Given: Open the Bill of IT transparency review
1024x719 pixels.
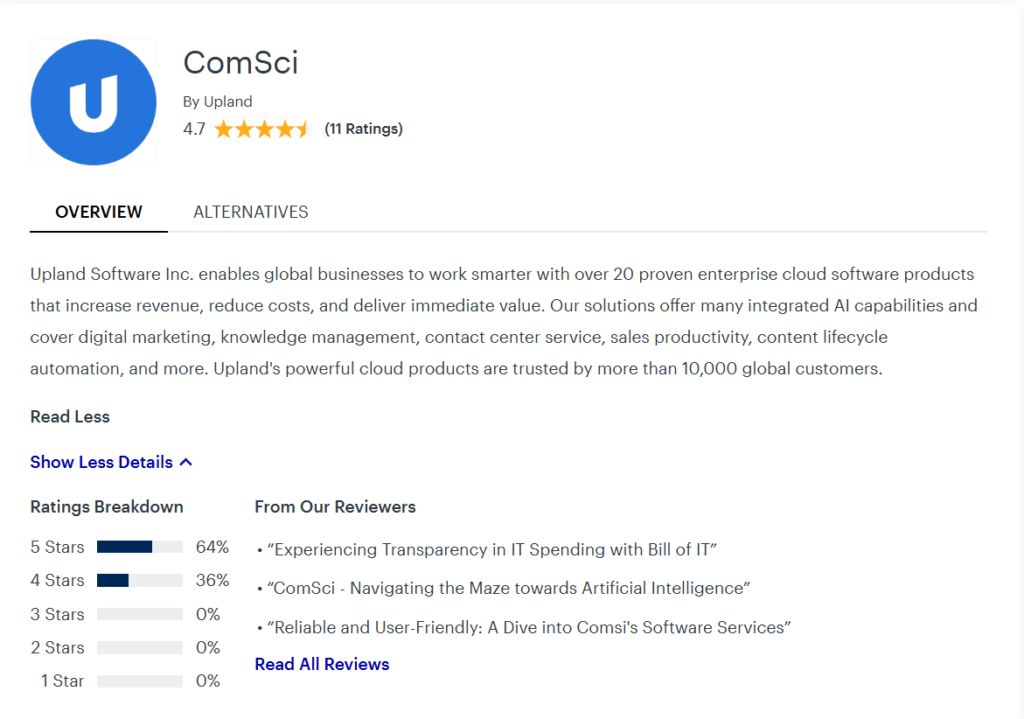Looking at the screenshot, I should (x=494, y=549).
